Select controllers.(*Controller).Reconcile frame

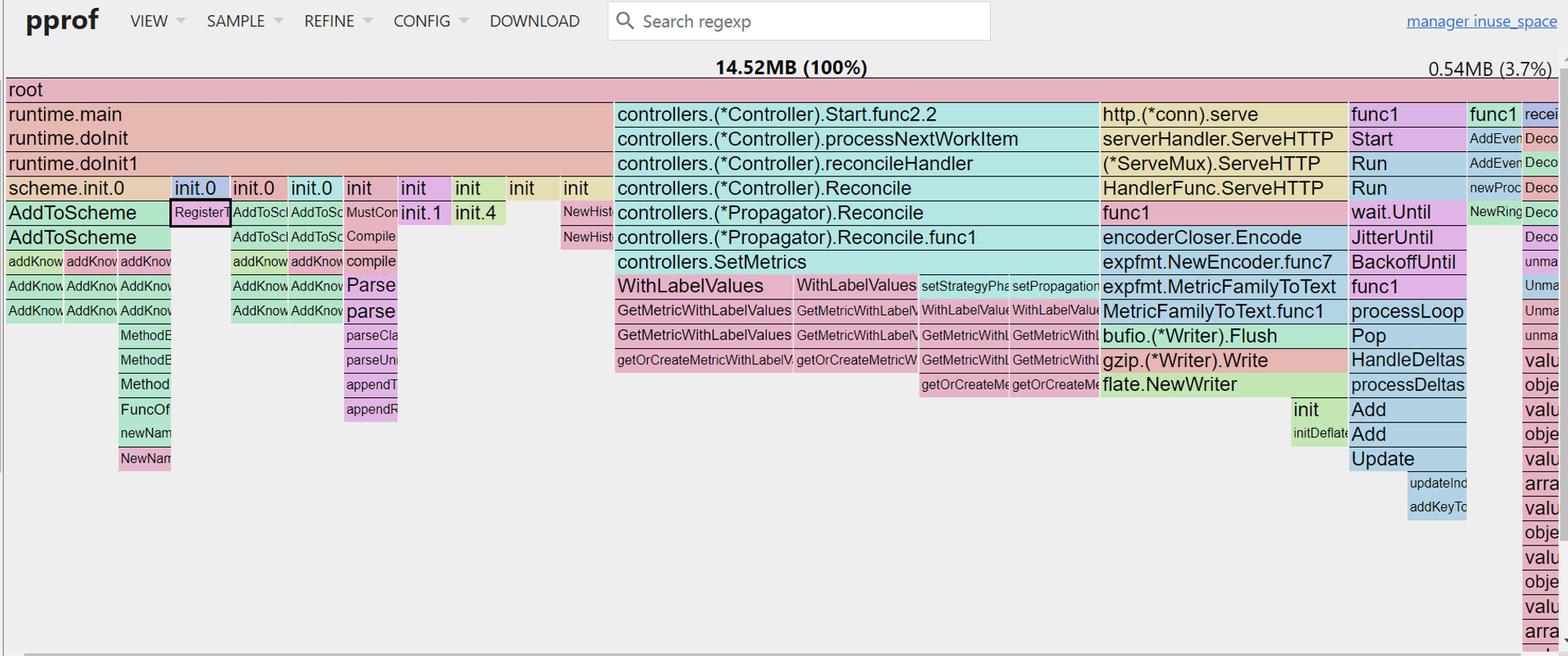(x=857, y=188)
